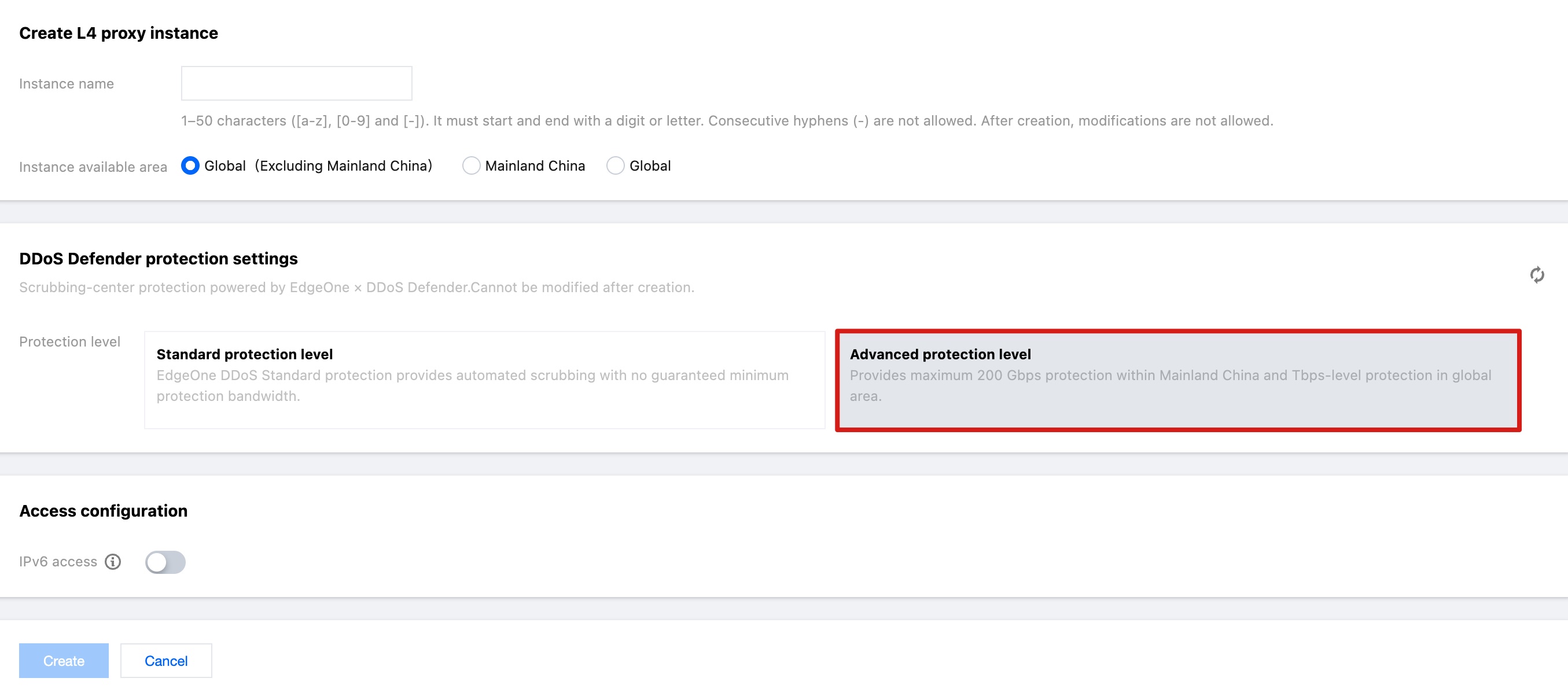
Task: Click the Cancel button
Action: pyautogui.click(x=165, y=661)
